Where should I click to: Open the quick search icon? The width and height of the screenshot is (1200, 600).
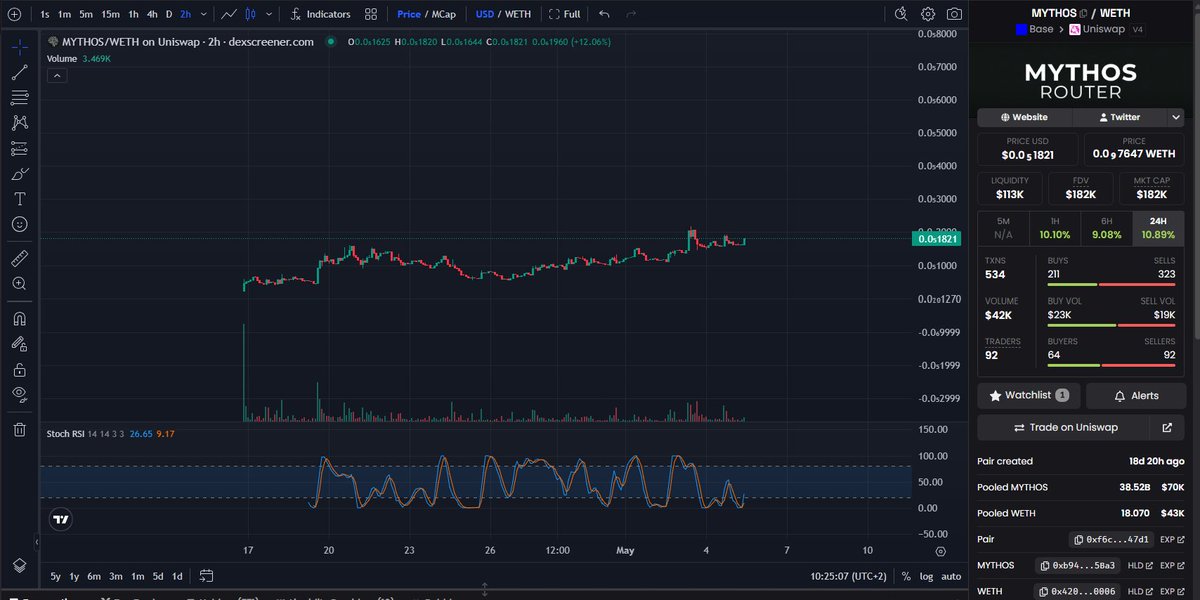901,14
